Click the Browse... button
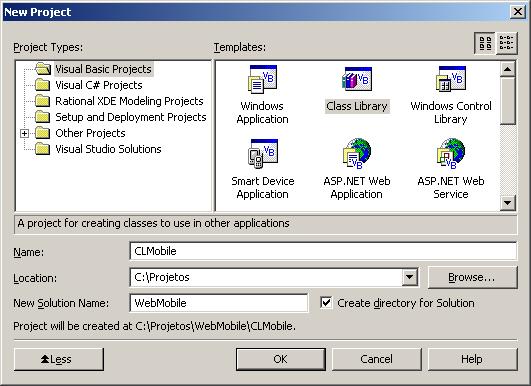The image size is (531, 386). coord(472,277)
